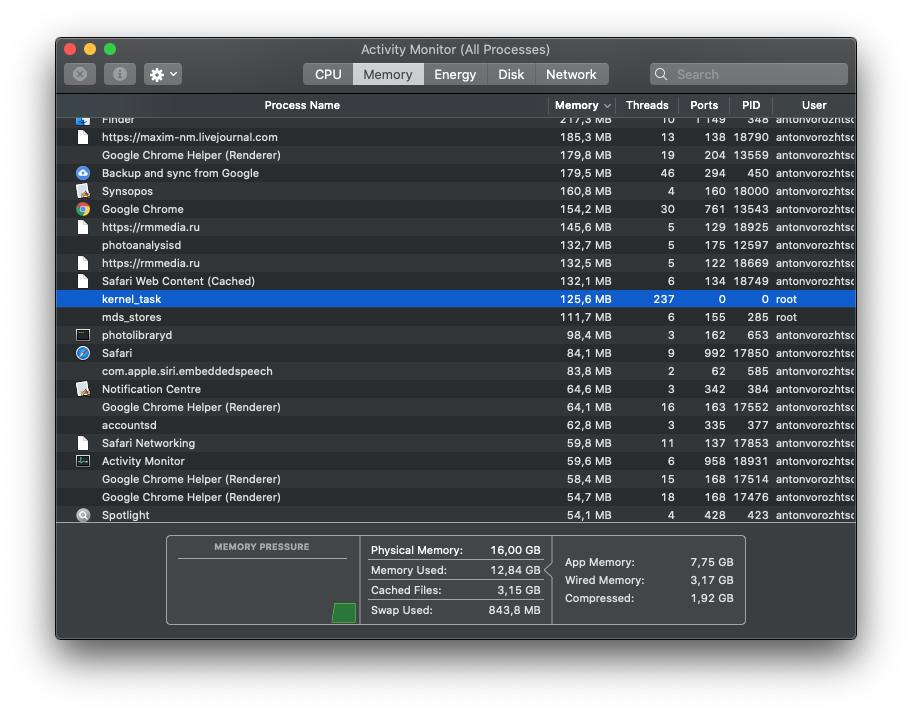Click the photolibraryd terminal icon
Viewport: 912px width, 713px height.
[83, 335]
